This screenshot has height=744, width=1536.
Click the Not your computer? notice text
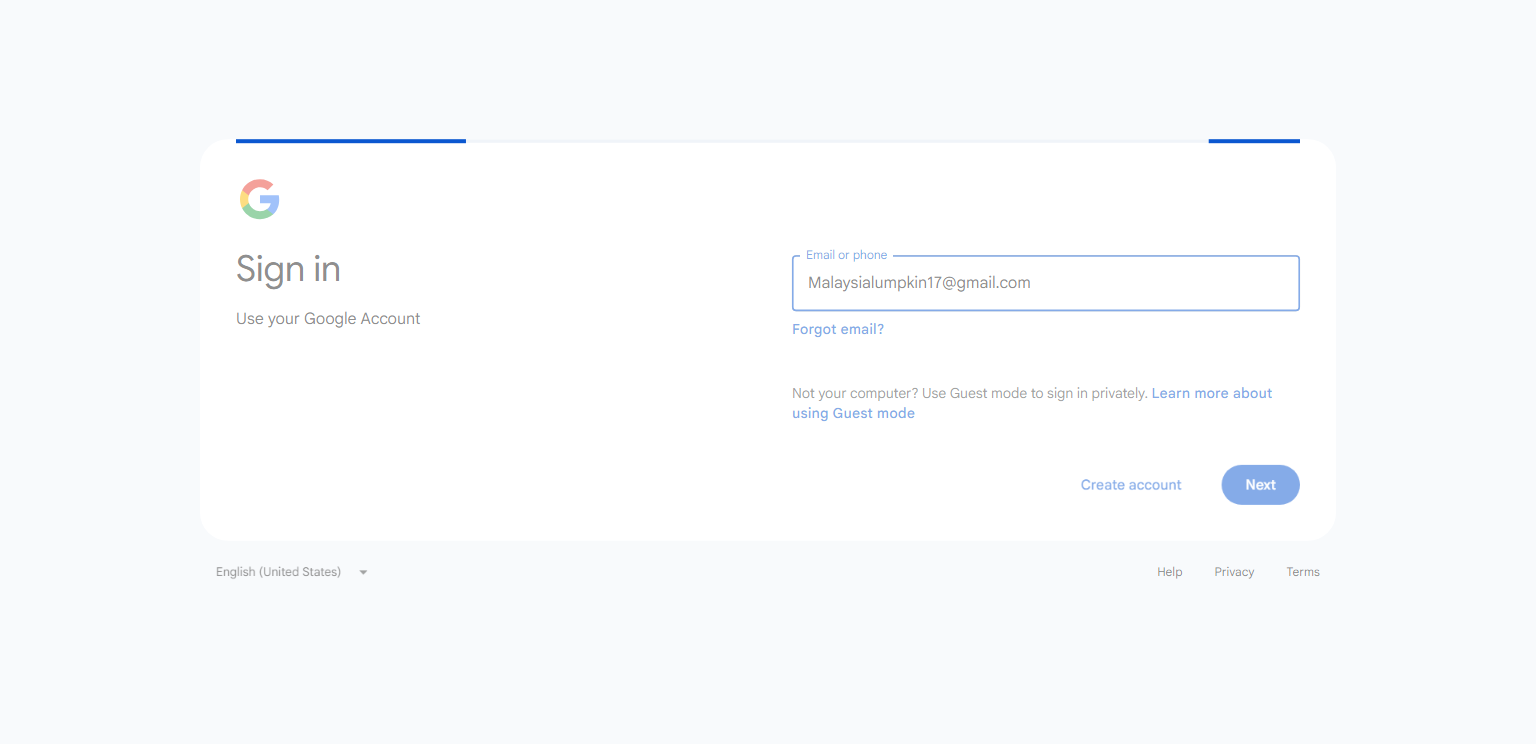pos(969,393)
